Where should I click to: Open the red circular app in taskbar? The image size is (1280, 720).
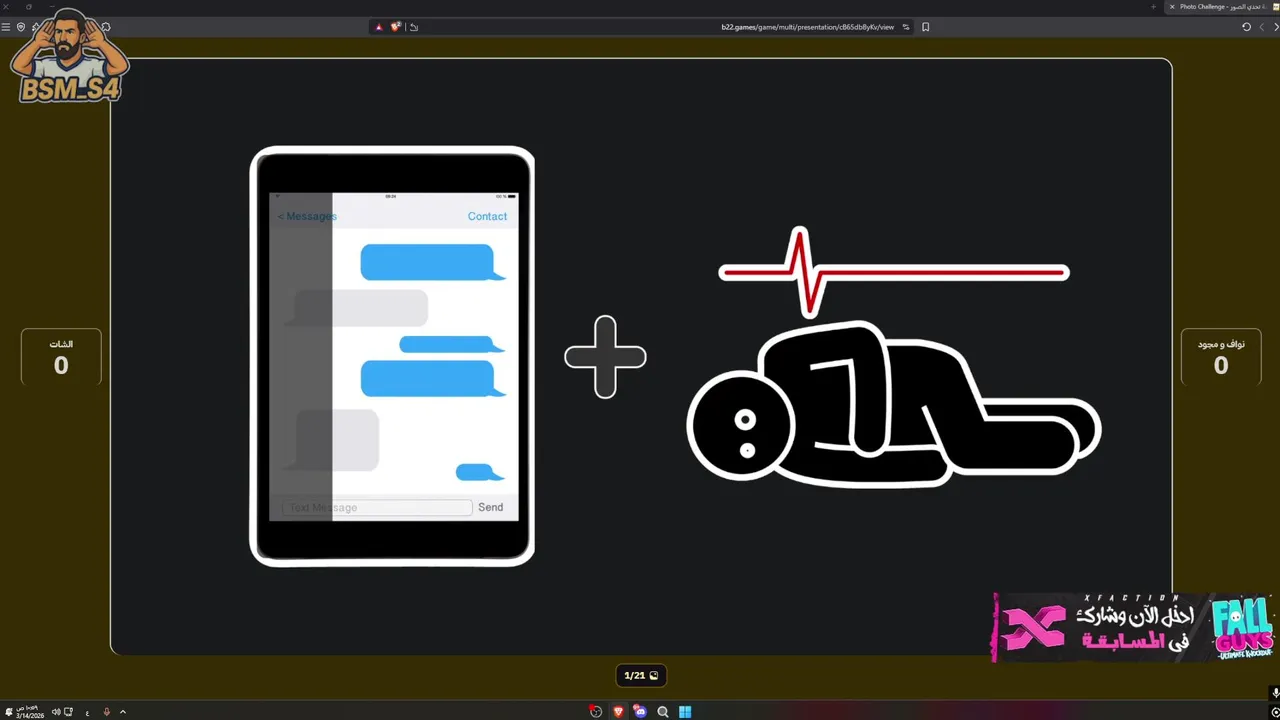[x=596, y=712]
